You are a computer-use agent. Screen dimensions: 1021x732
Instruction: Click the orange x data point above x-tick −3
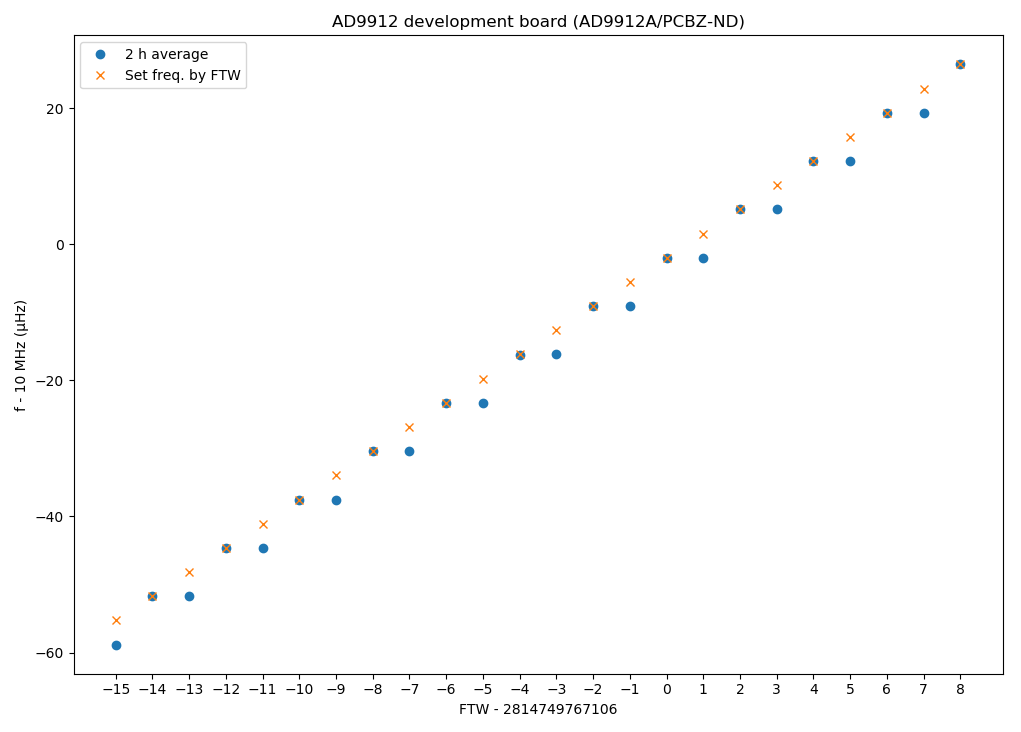click(x=556, y=331)
